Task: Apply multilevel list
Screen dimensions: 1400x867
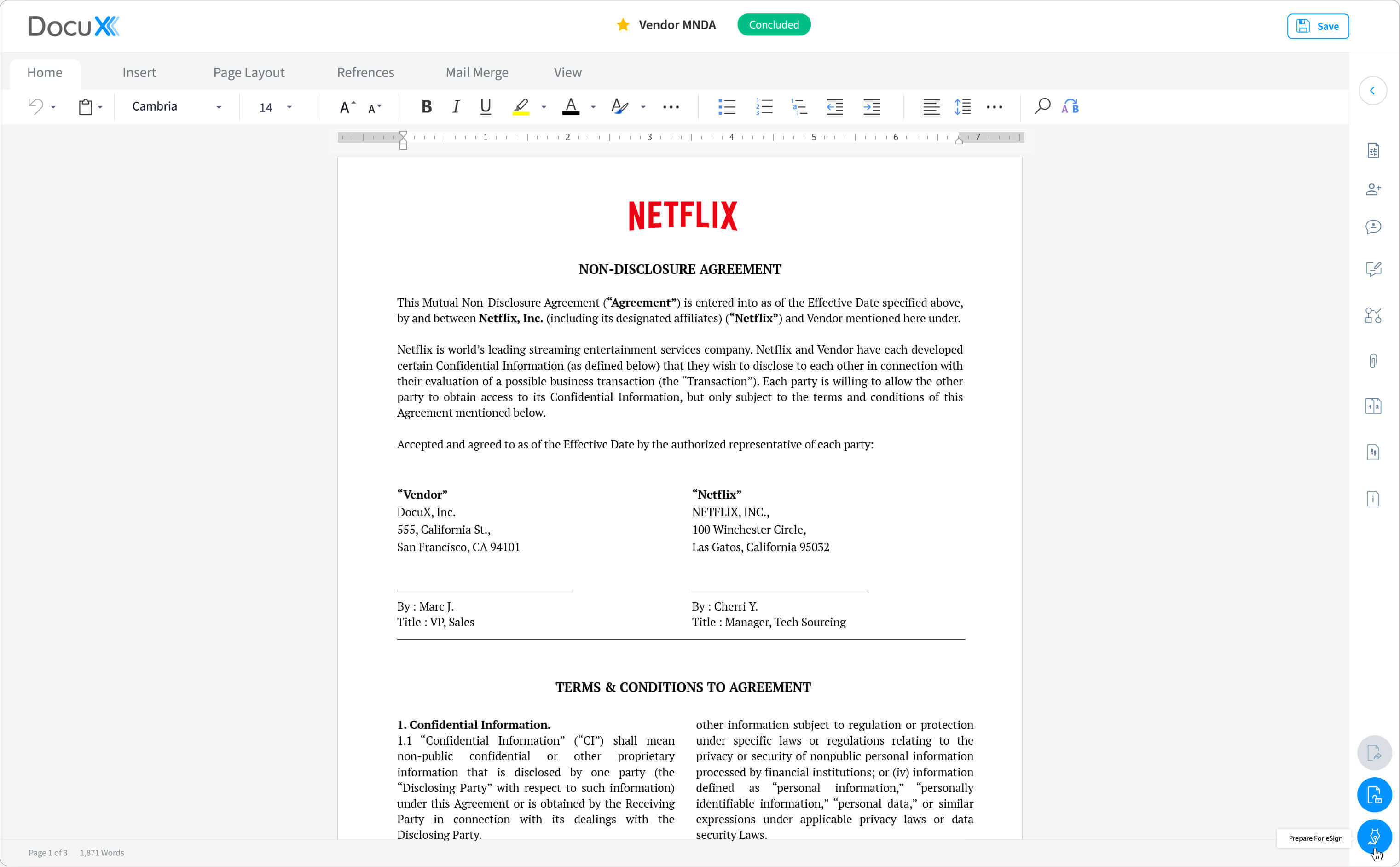Action: click(x=799, y=107)
